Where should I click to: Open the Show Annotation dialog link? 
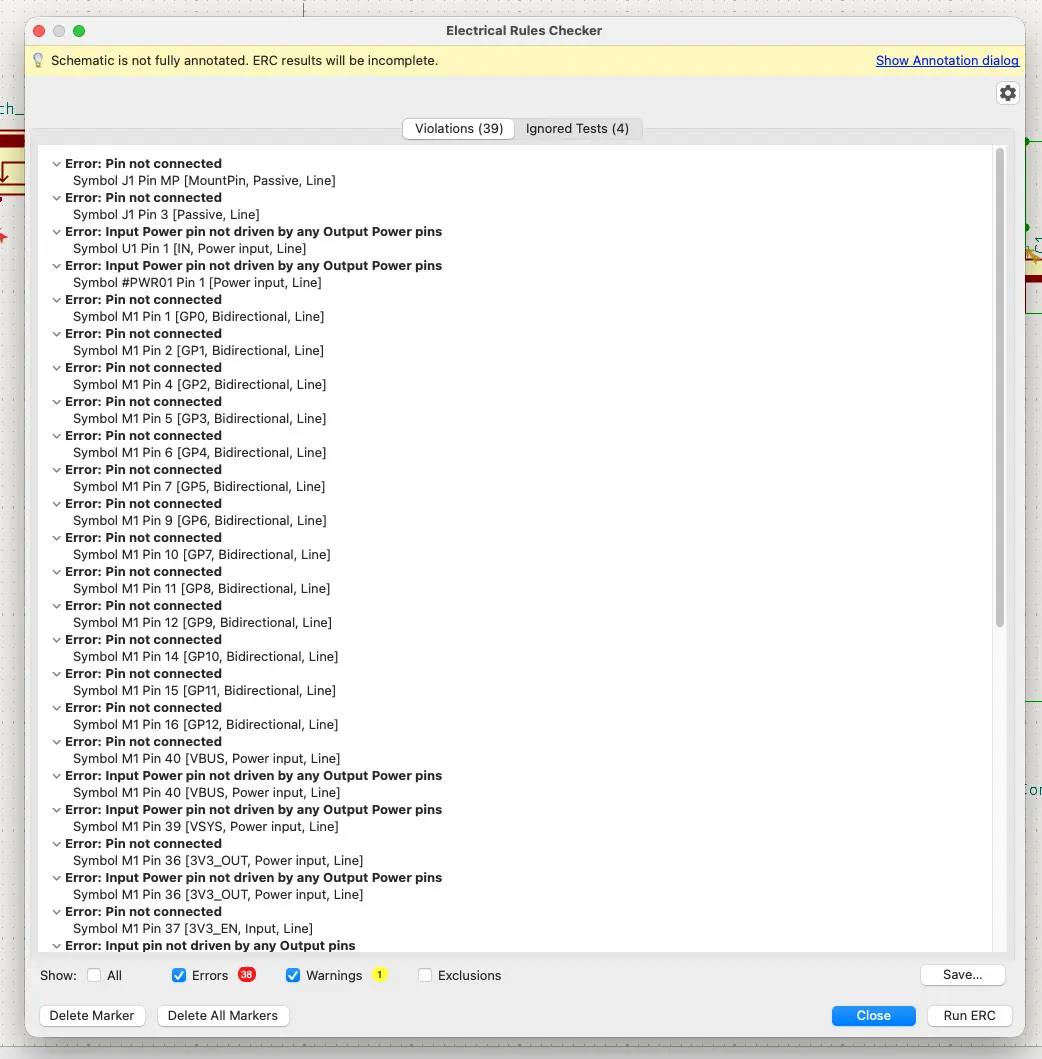(947, 61)
